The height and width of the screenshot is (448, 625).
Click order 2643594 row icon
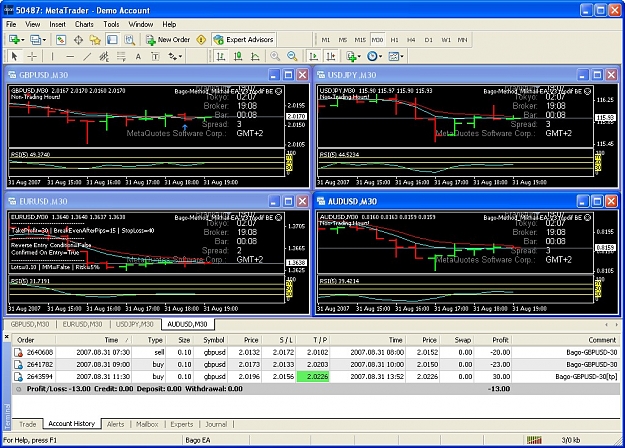point(18,377)
